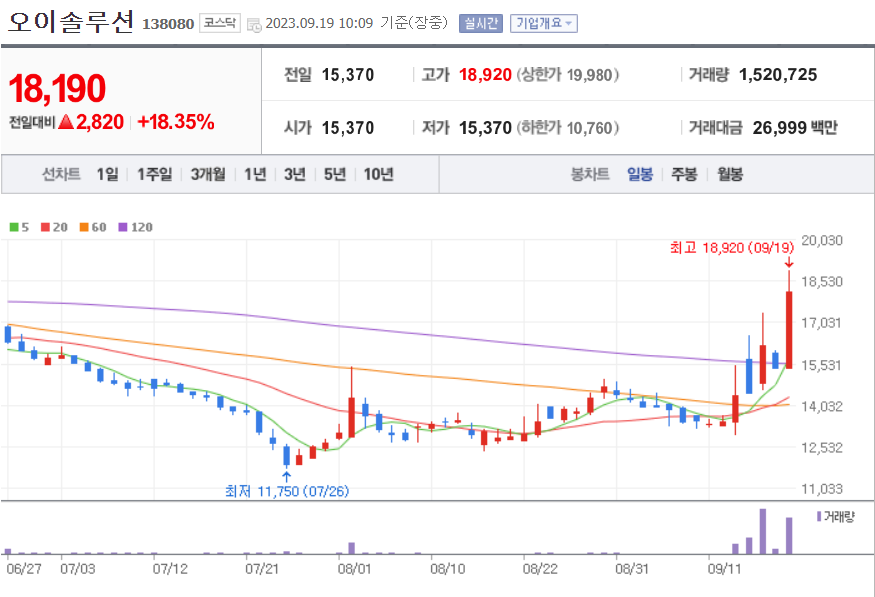Click the calendar icon beside the date
The width and height of the screenshot is (875, 597).
tap(254, 25)
